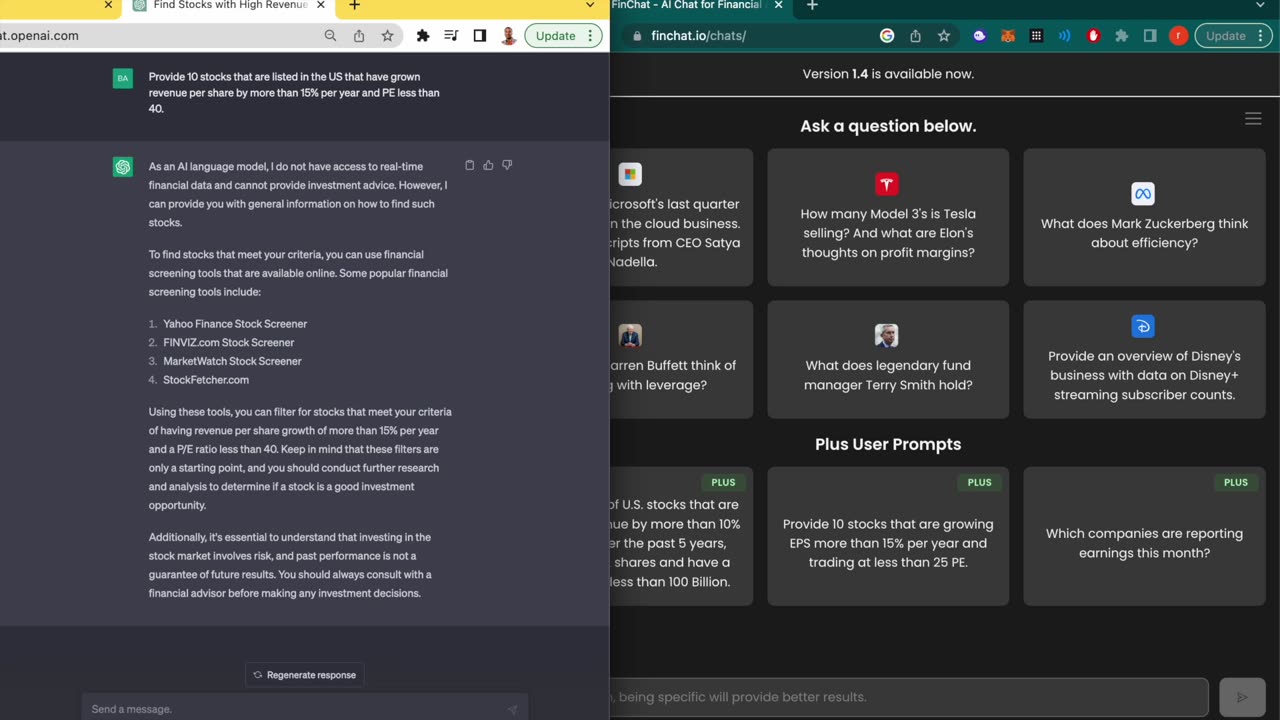
Task: Give thumbs up to ChatGPT response
Action: (488, 165)
